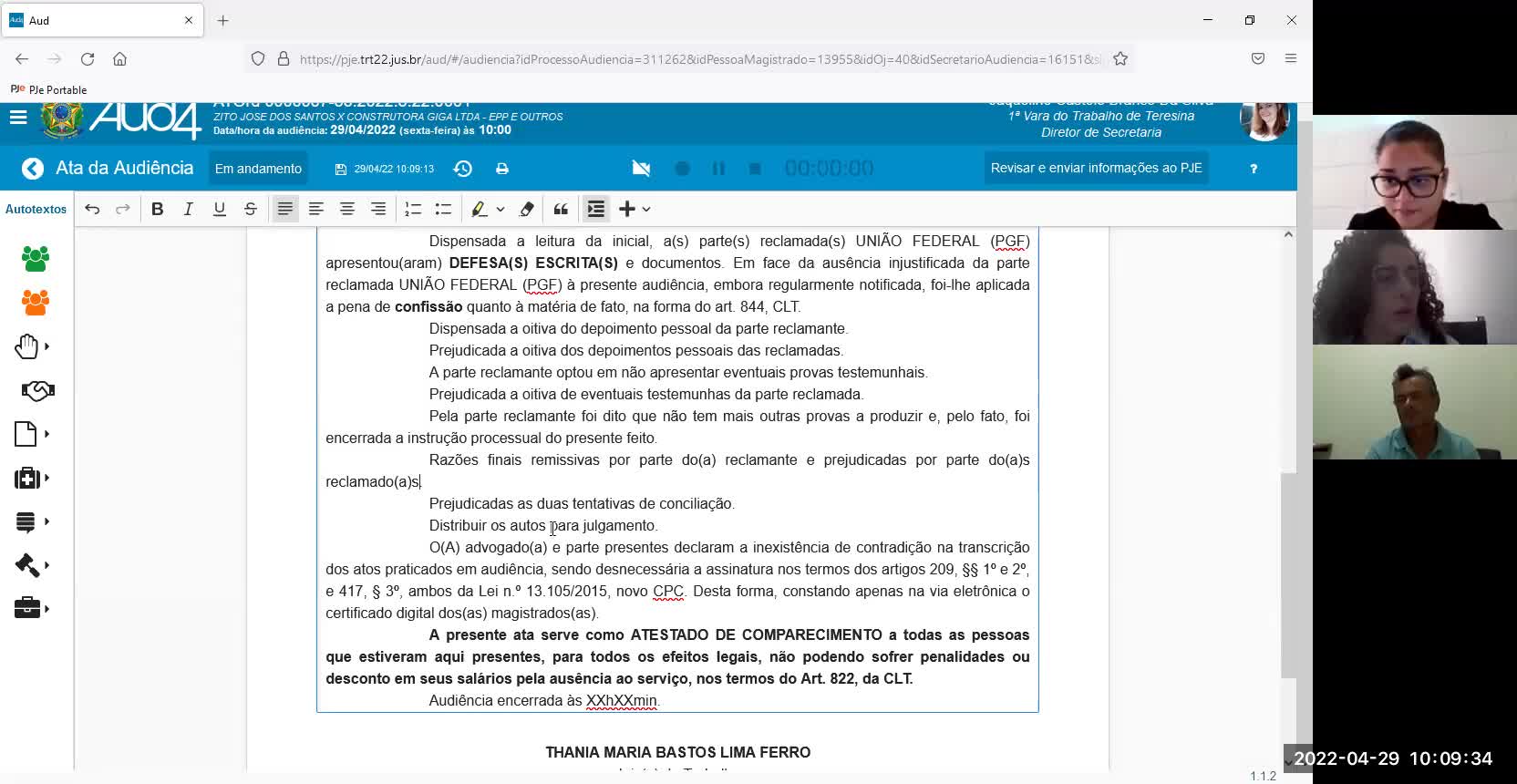Viewport: 1517px width, 784px height.
Task: Click the address bar URL
Action: coord(698,59)
